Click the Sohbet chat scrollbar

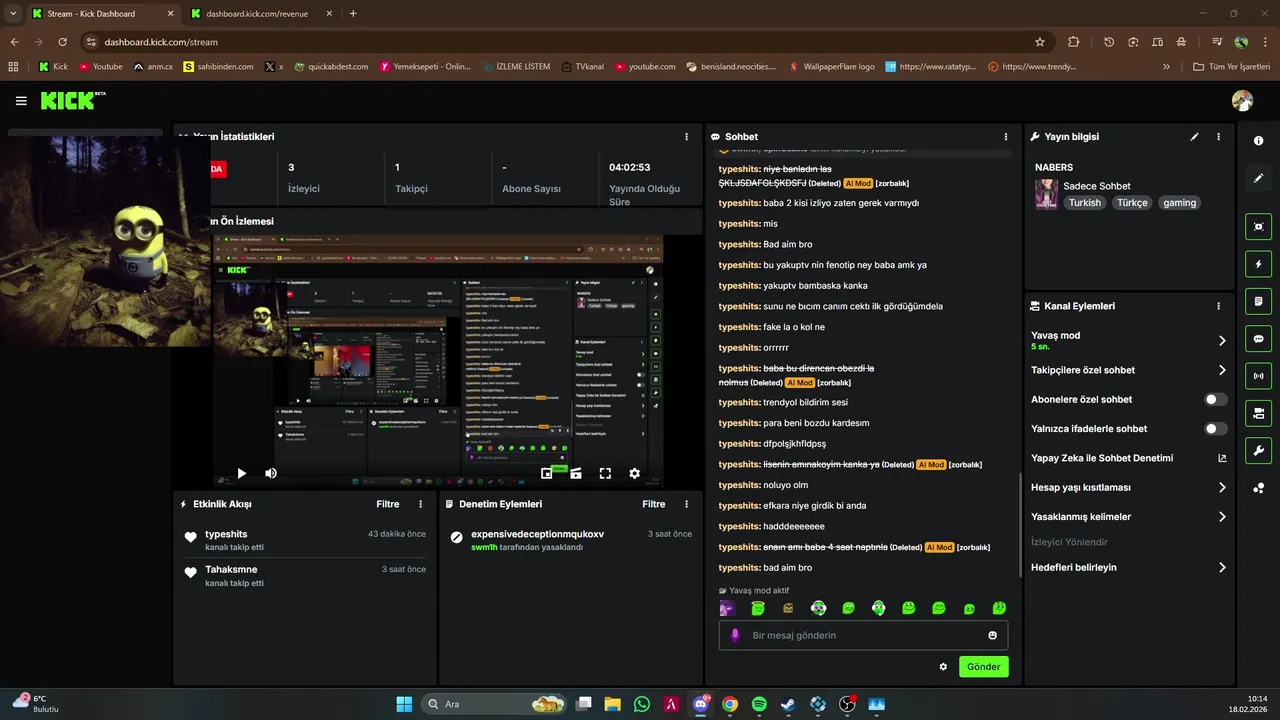pos(1019,525)
